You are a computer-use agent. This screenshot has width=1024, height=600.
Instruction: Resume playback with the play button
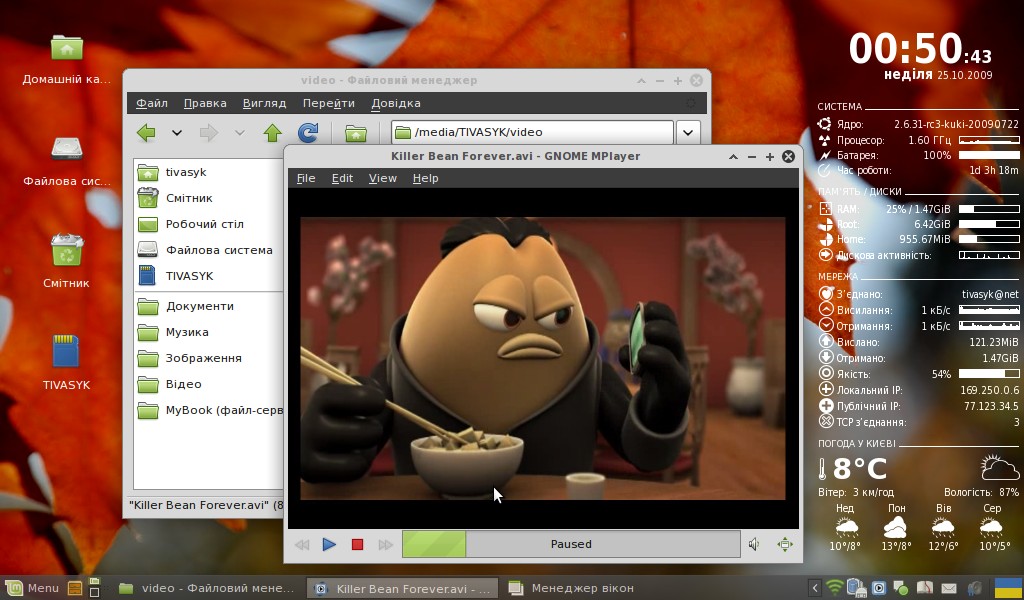pos(329,545)
